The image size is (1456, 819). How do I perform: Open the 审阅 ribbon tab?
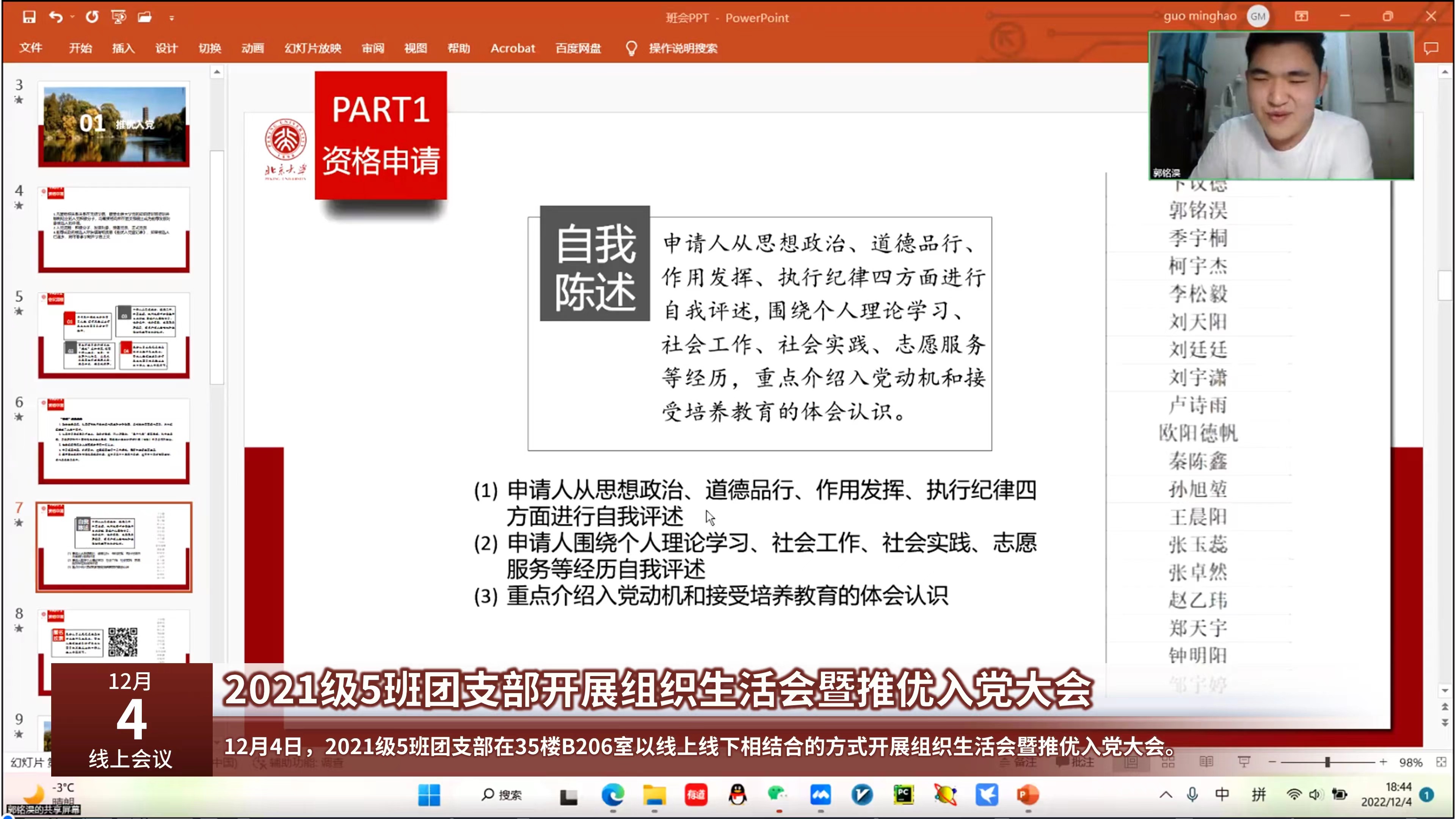372,48
